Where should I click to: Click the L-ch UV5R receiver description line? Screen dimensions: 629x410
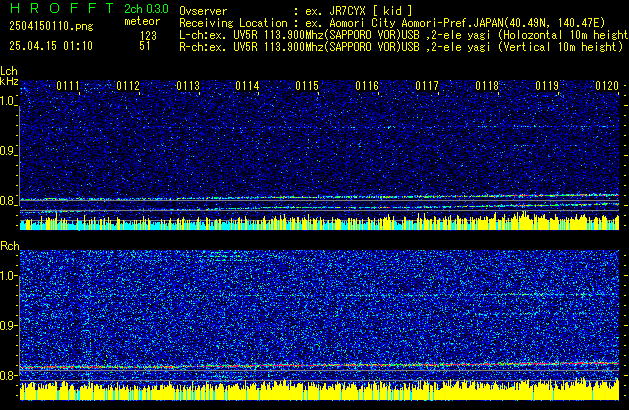(x=404, y=35)
